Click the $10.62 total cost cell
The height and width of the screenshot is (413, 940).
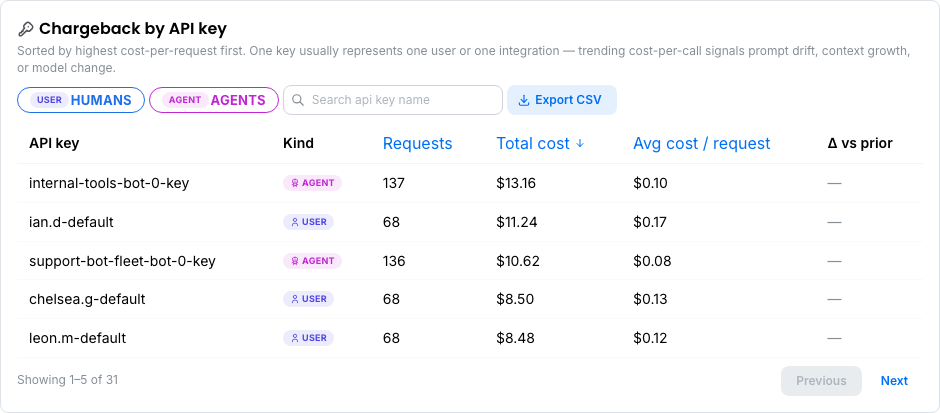pyautogui.click(x=518, y=261)
